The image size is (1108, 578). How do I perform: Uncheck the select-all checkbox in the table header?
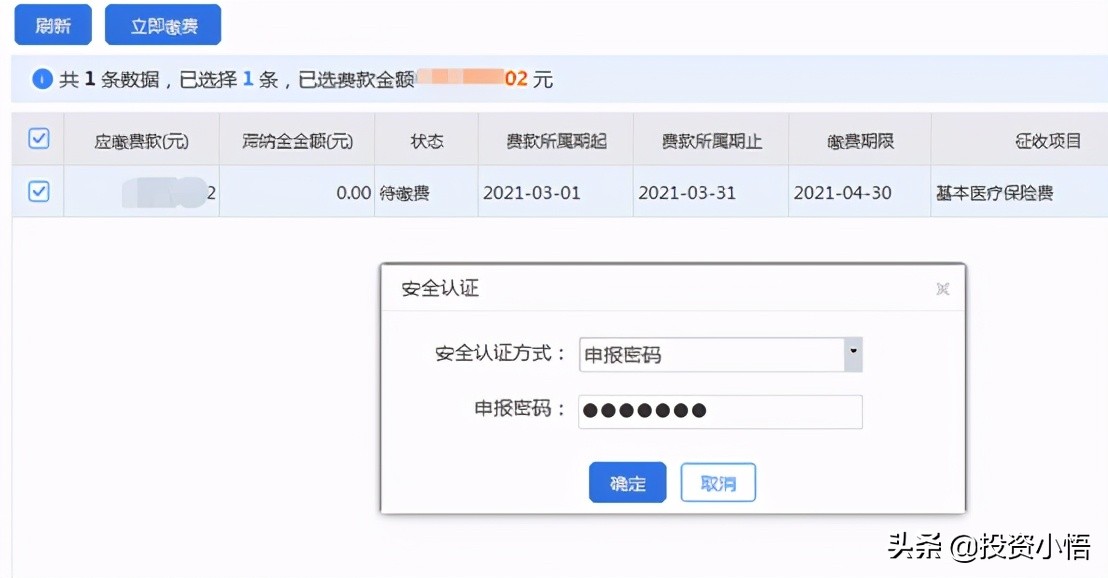coord(37,139)
